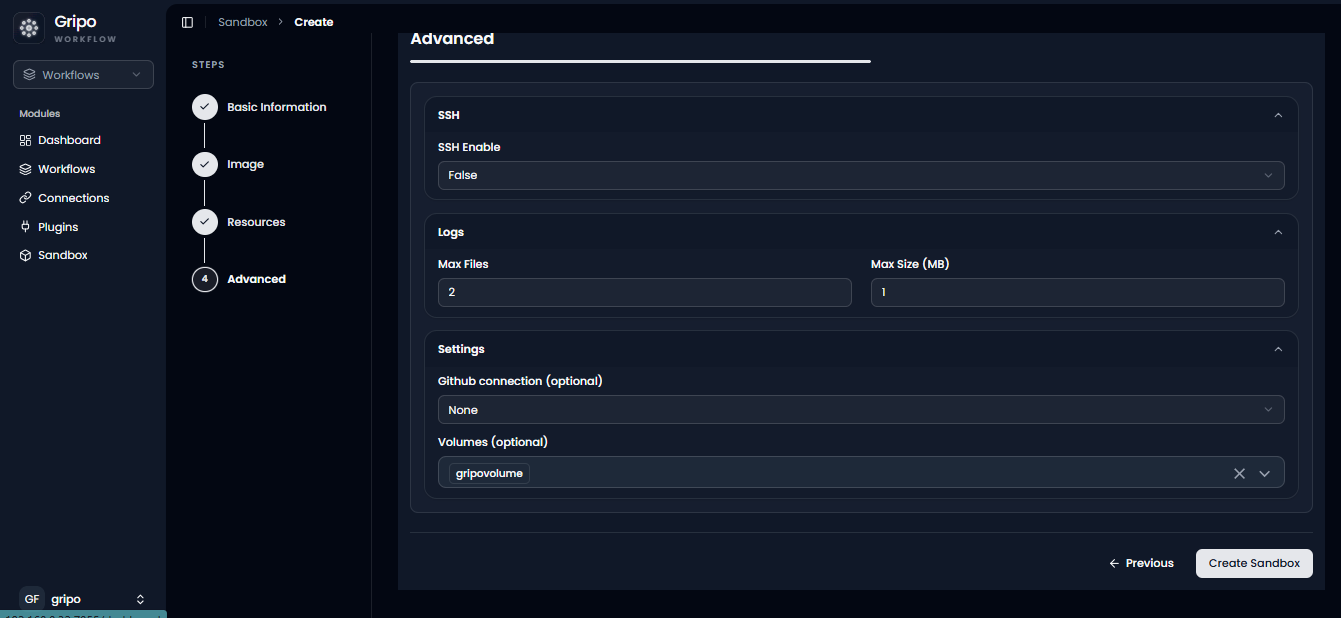Viewport: 1341px width, 618px height.
Task: Click the Gripo logo icon
Action: pyautogui.click(x=29, y=28)
